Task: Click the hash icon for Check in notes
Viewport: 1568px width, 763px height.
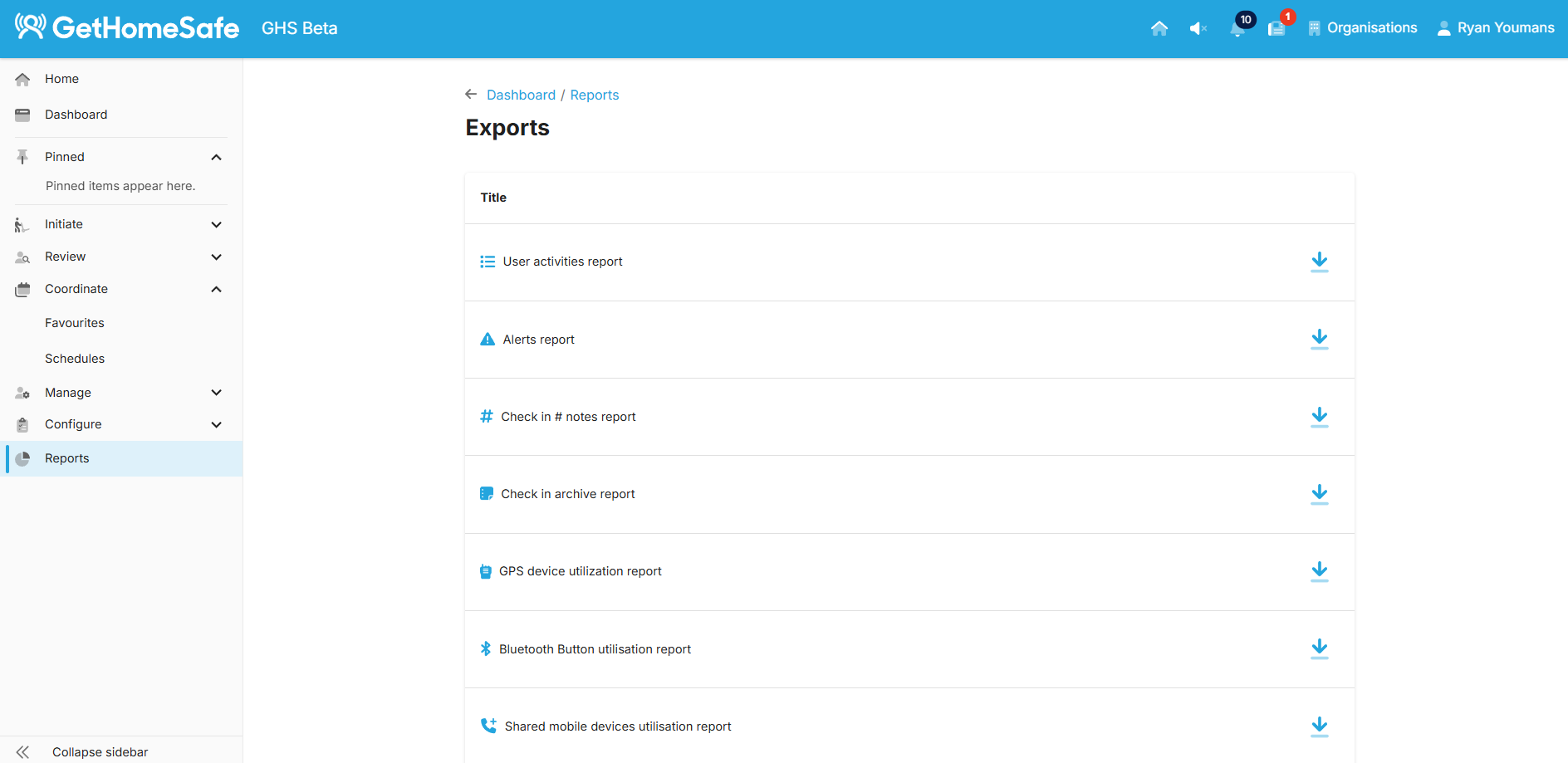Action: pos(487,416)
